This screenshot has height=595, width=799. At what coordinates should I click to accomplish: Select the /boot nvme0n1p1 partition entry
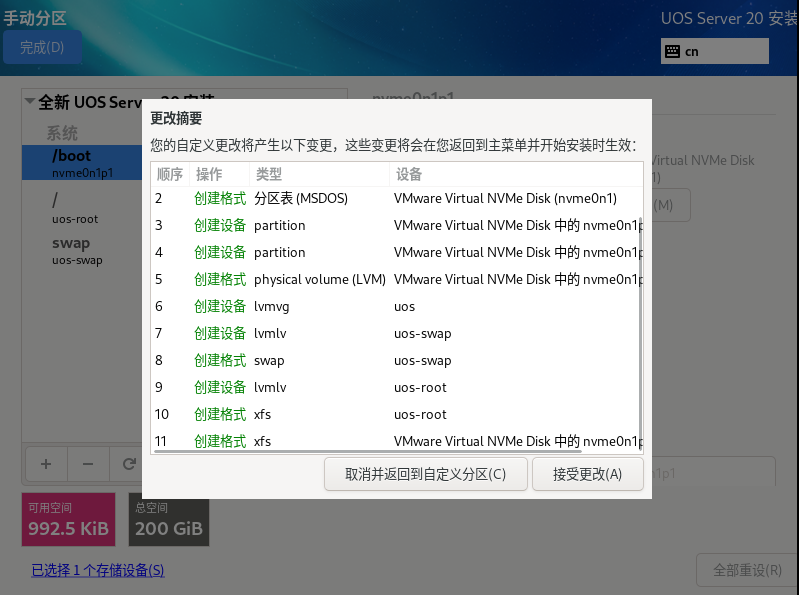tap(82, 163)
